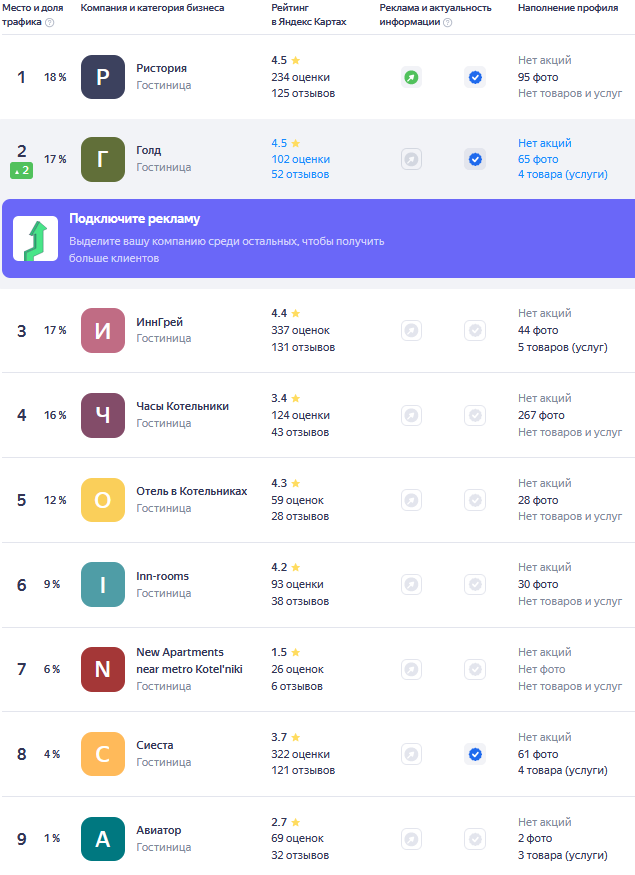
Task: Click advertising icon in Часы Котельники row
Action: coord(411,415)
